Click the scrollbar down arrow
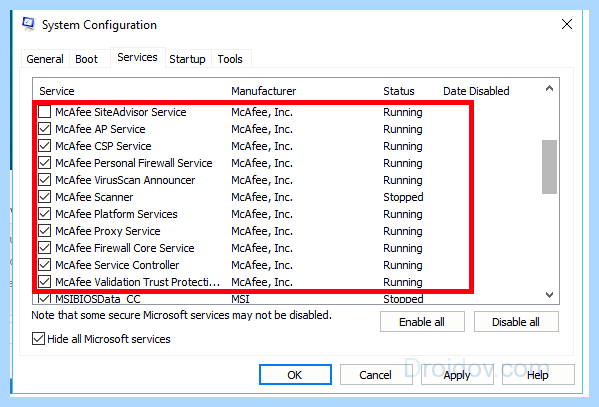Viewport: 599px width, 407px height. point(549,295)
